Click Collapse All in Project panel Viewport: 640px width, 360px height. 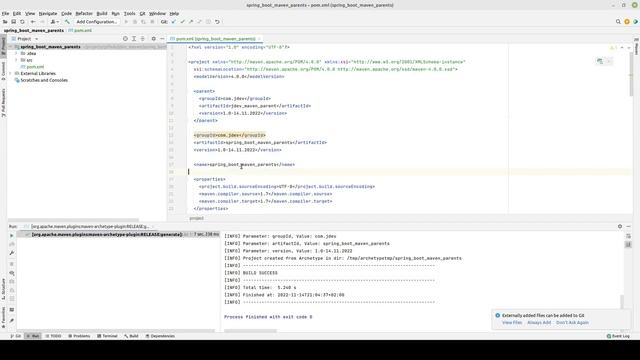(142, 39)
